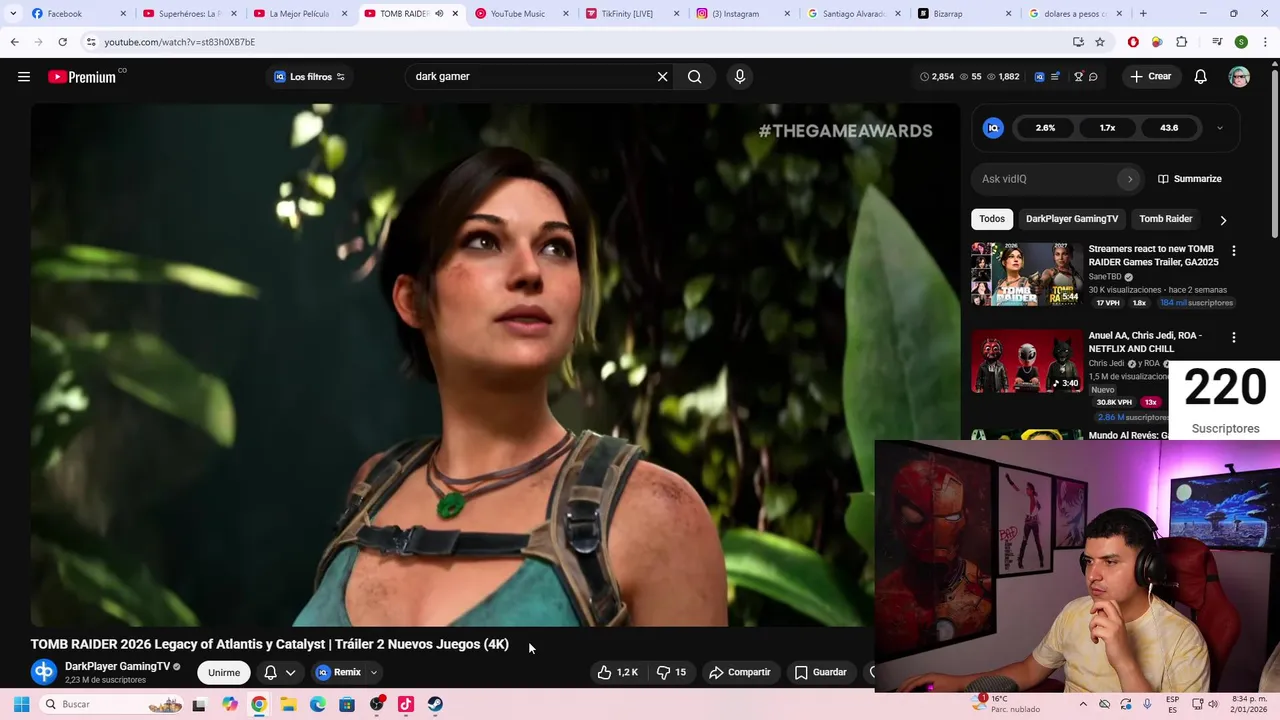
Task: Click the 2.6% vidIQ metric pill
Action: pyautogui.click(x=1045, y=128)
